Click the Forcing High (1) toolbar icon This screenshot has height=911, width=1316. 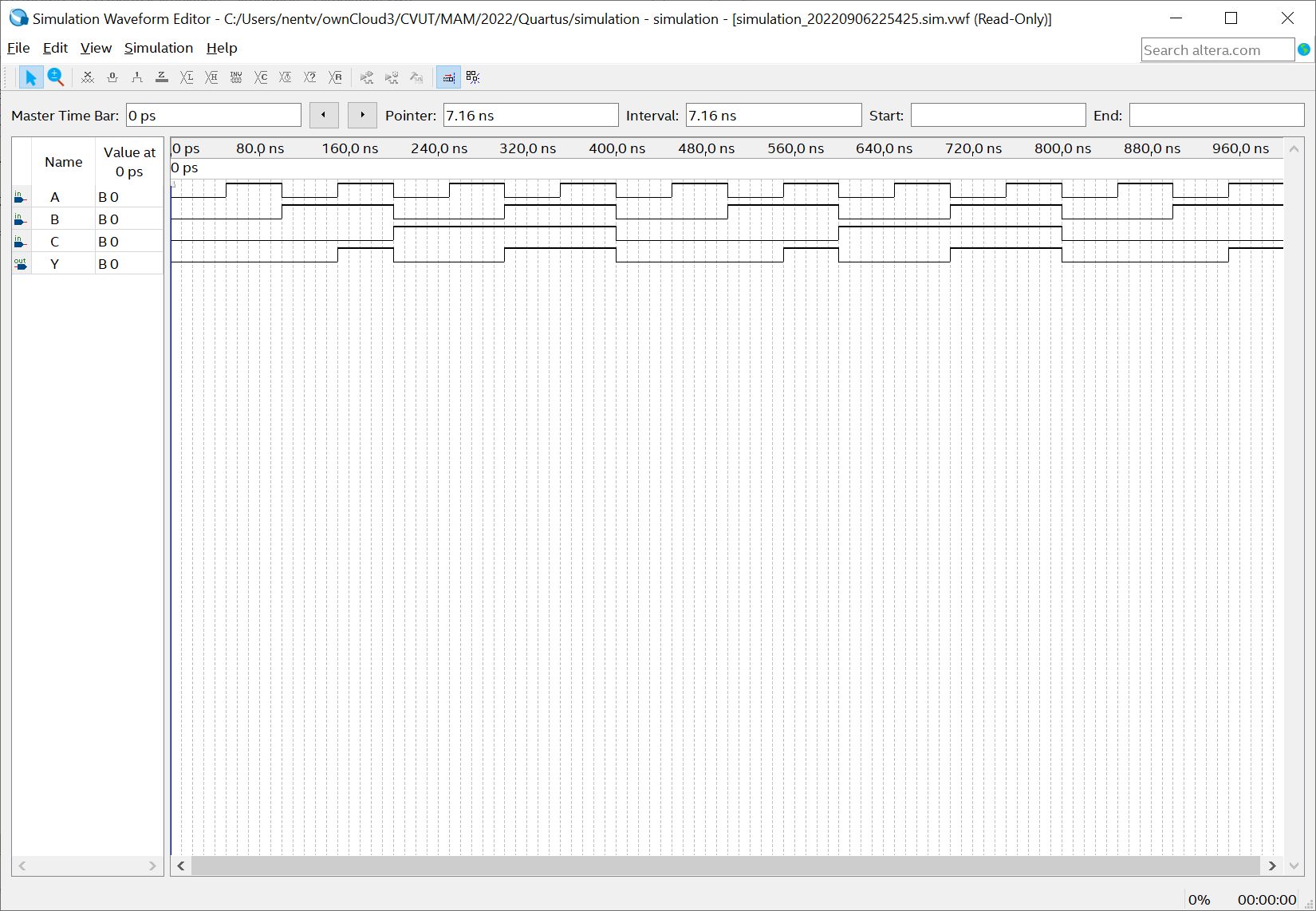tap(137, 77)
